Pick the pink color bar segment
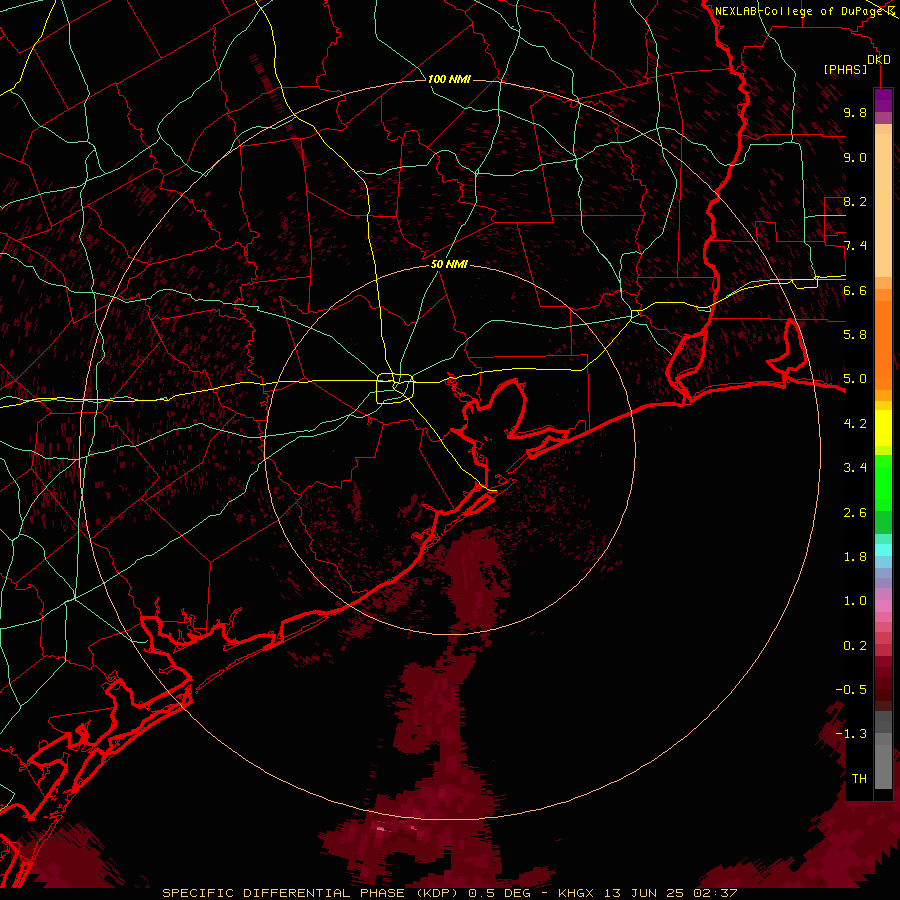 pyautogui.click(x=883, y=606)
